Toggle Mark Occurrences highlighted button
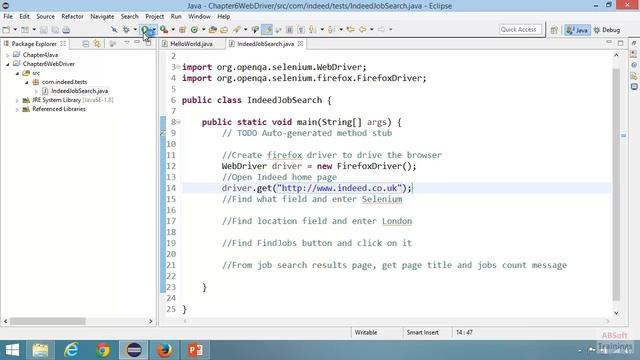 (267, 30)
